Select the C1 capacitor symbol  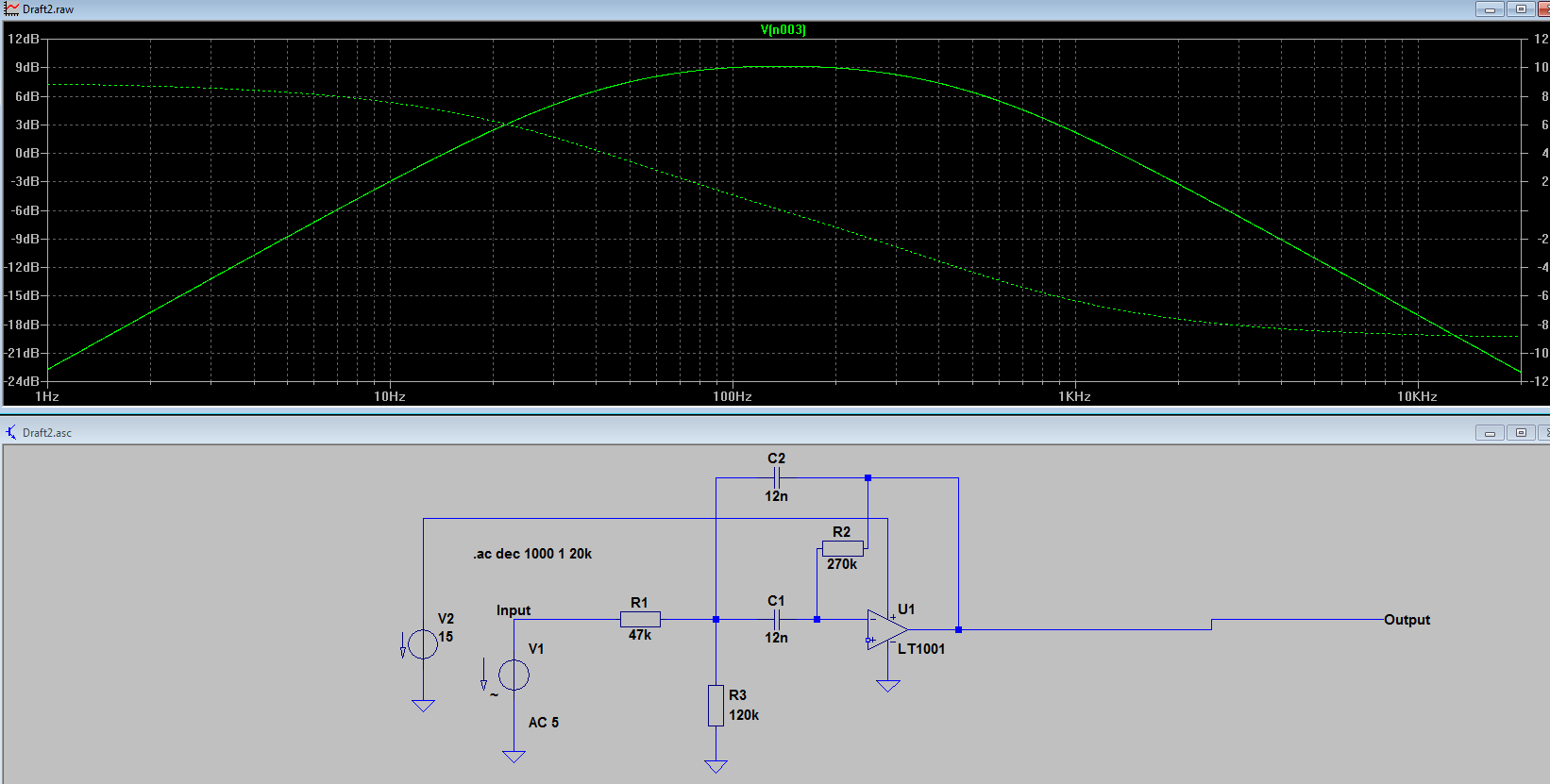click(x=776, y=619)
